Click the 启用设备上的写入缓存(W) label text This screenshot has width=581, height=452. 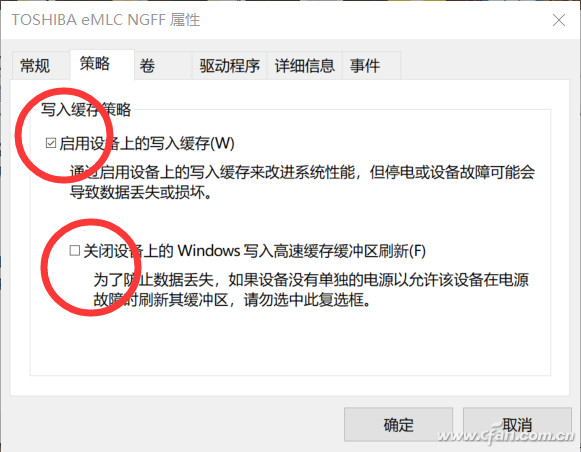(147, 143)
